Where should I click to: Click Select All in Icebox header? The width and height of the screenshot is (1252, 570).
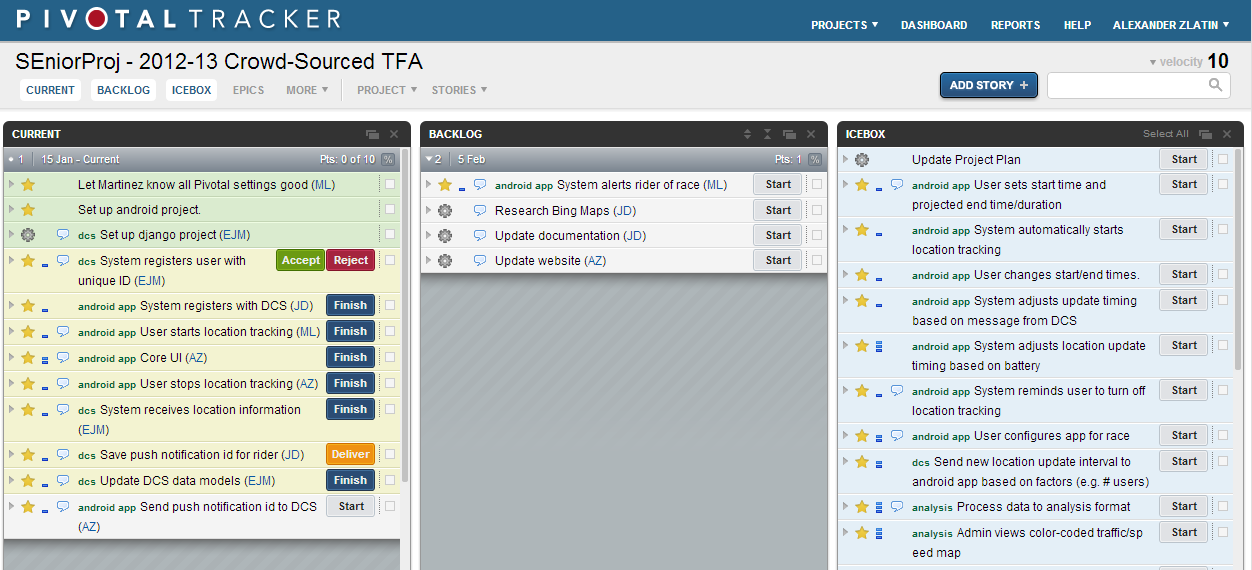[1166, 134]
